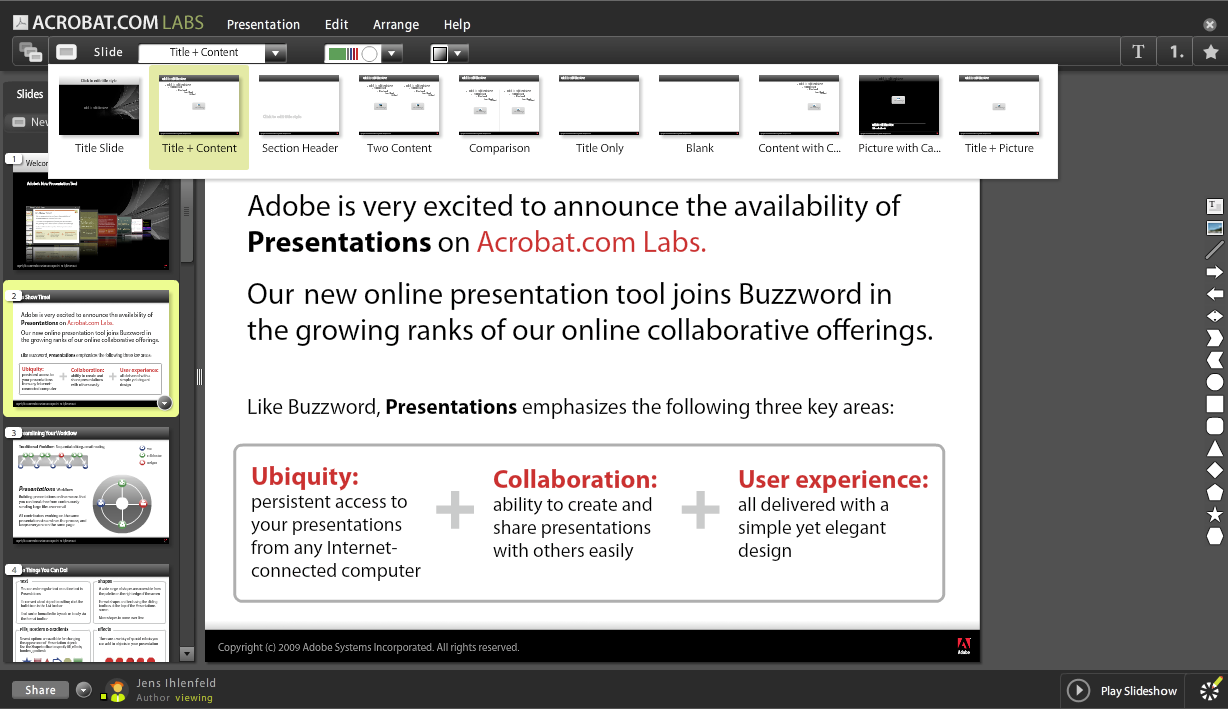
Task: Click the favorites star in the toolbar
Action: (1212, 51)
